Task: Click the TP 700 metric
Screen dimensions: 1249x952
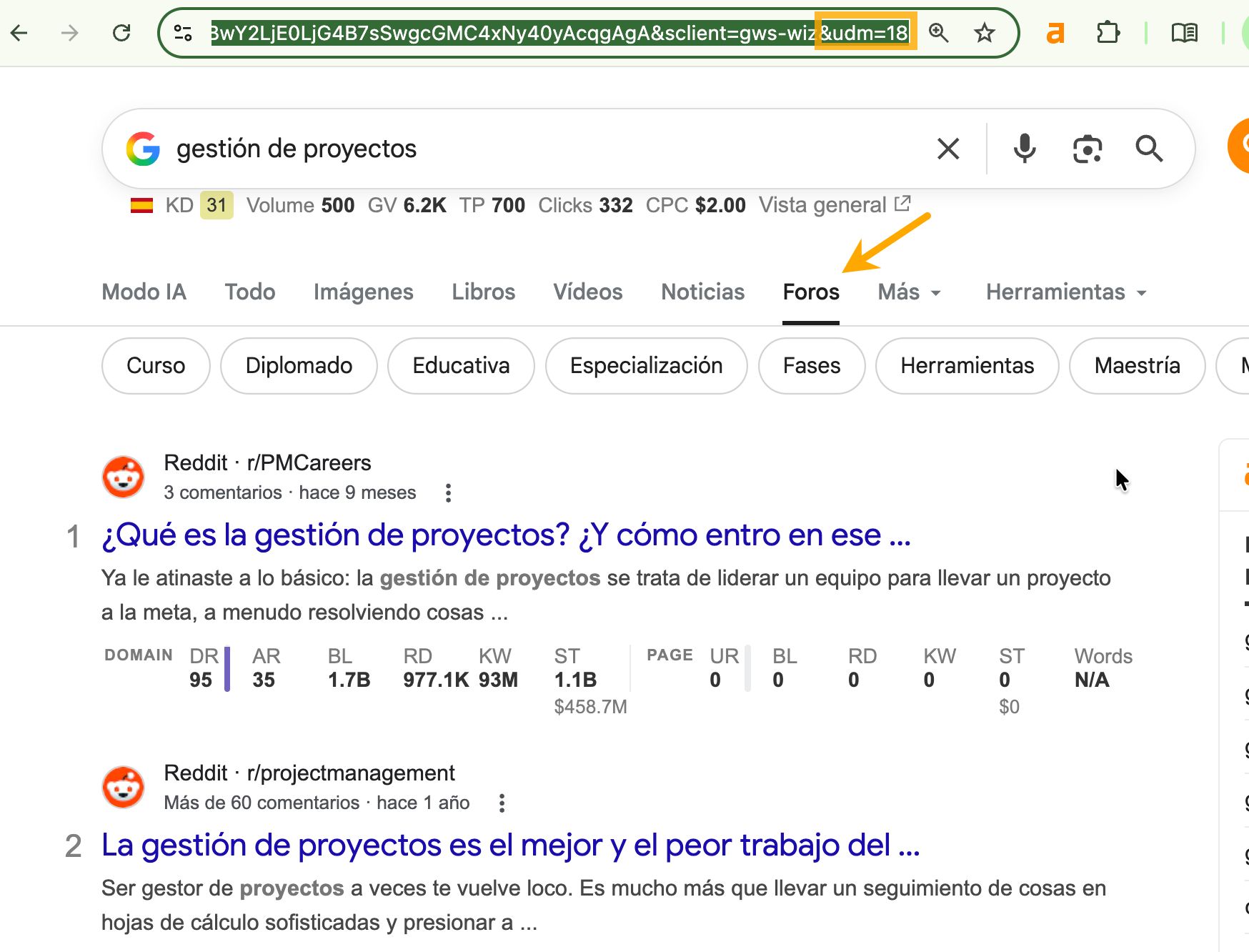Action: coord(492,206)
